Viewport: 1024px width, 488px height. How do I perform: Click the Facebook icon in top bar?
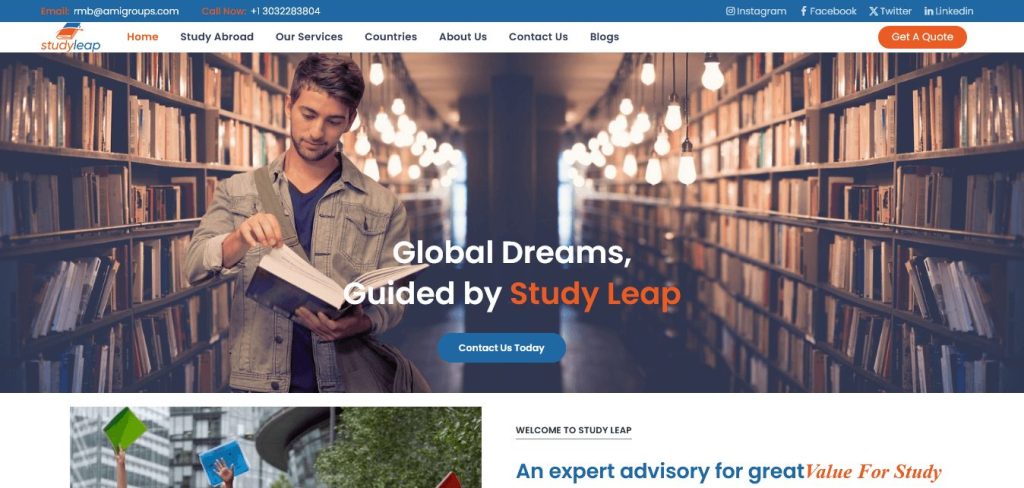coord(804,11)
